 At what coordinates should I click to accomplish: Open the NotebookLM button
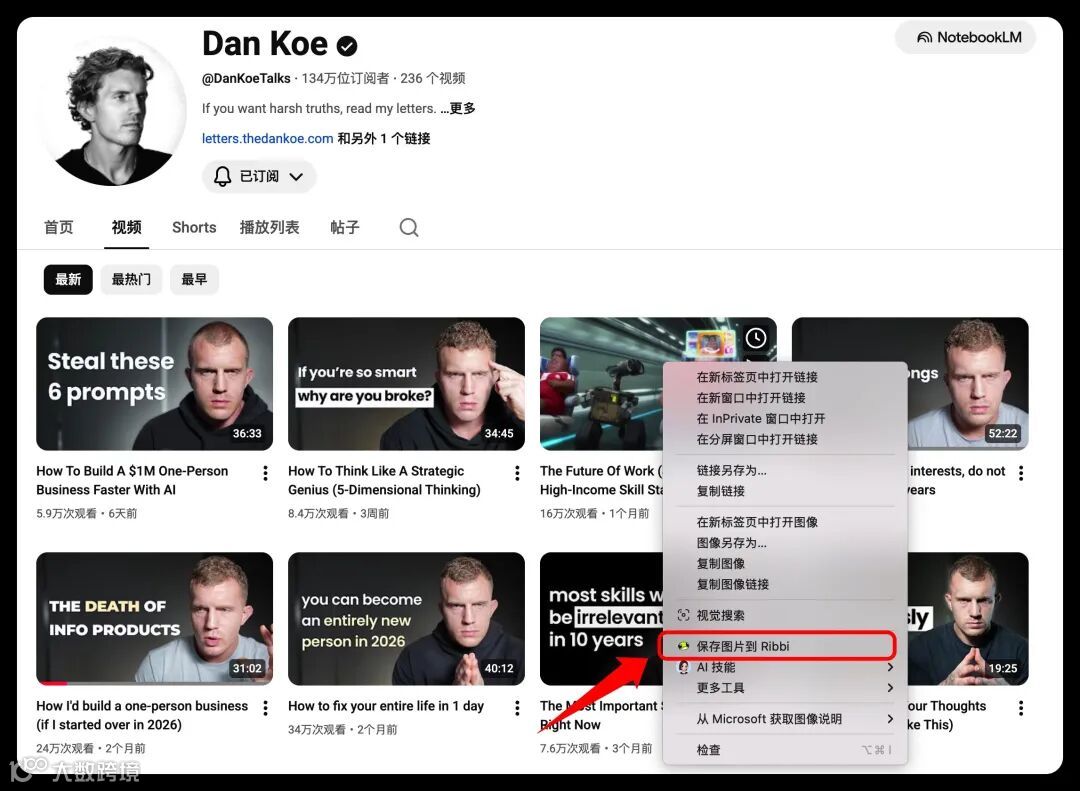pos(966,37)
